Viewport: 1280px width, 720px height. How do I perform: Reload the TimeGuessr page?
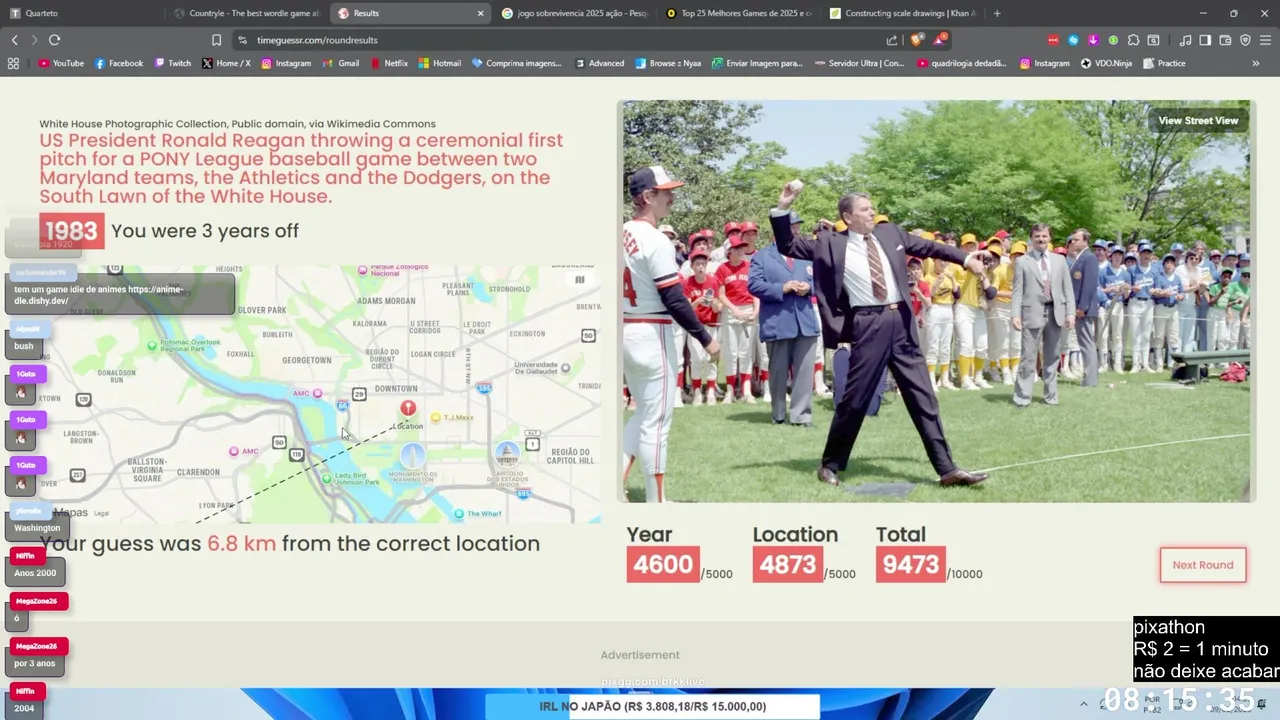(54, 40)
